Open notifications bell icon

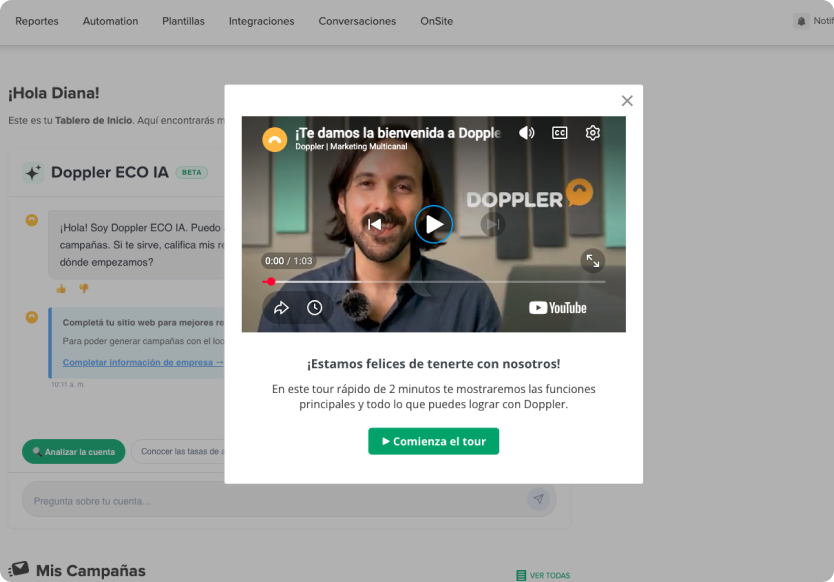tap(801, 21)
